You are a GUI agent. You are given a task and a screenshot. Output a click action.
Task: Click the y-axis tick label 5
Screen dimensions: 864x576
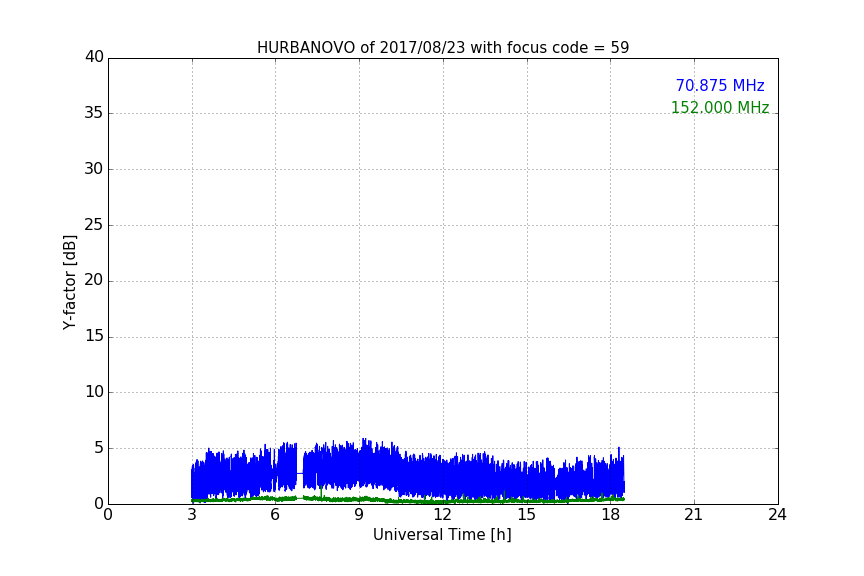(x=99, y=448)
